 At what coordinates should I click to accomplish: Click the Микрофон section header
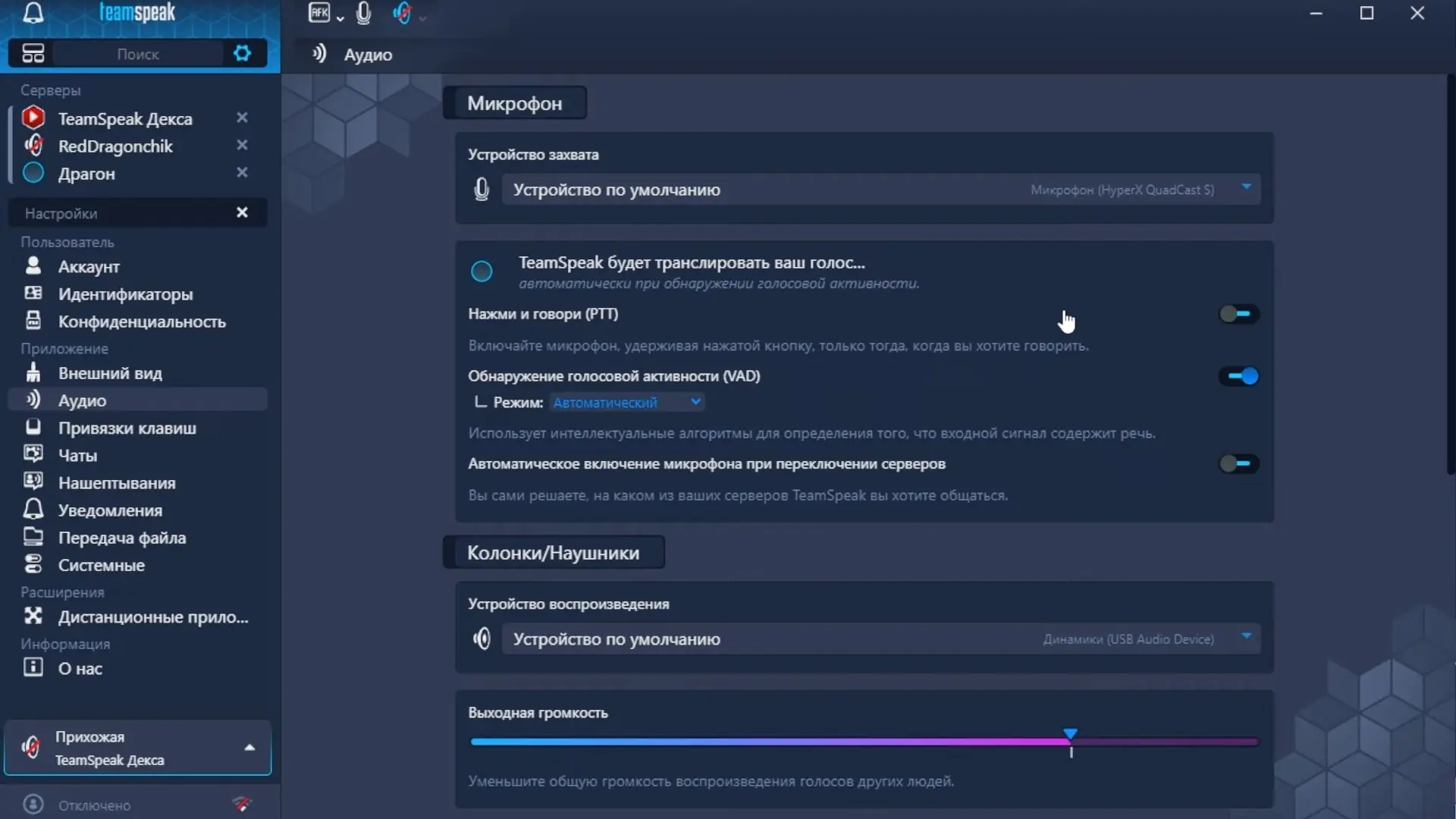514,103
